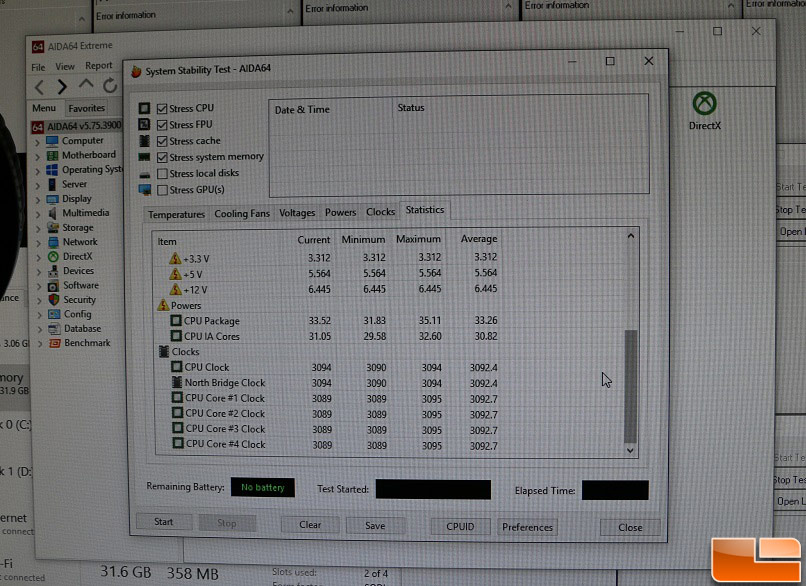Expand the Display node in AIDA64 tree
The width and height of the screenshot is (806, 586).
[x=38, y=199]
